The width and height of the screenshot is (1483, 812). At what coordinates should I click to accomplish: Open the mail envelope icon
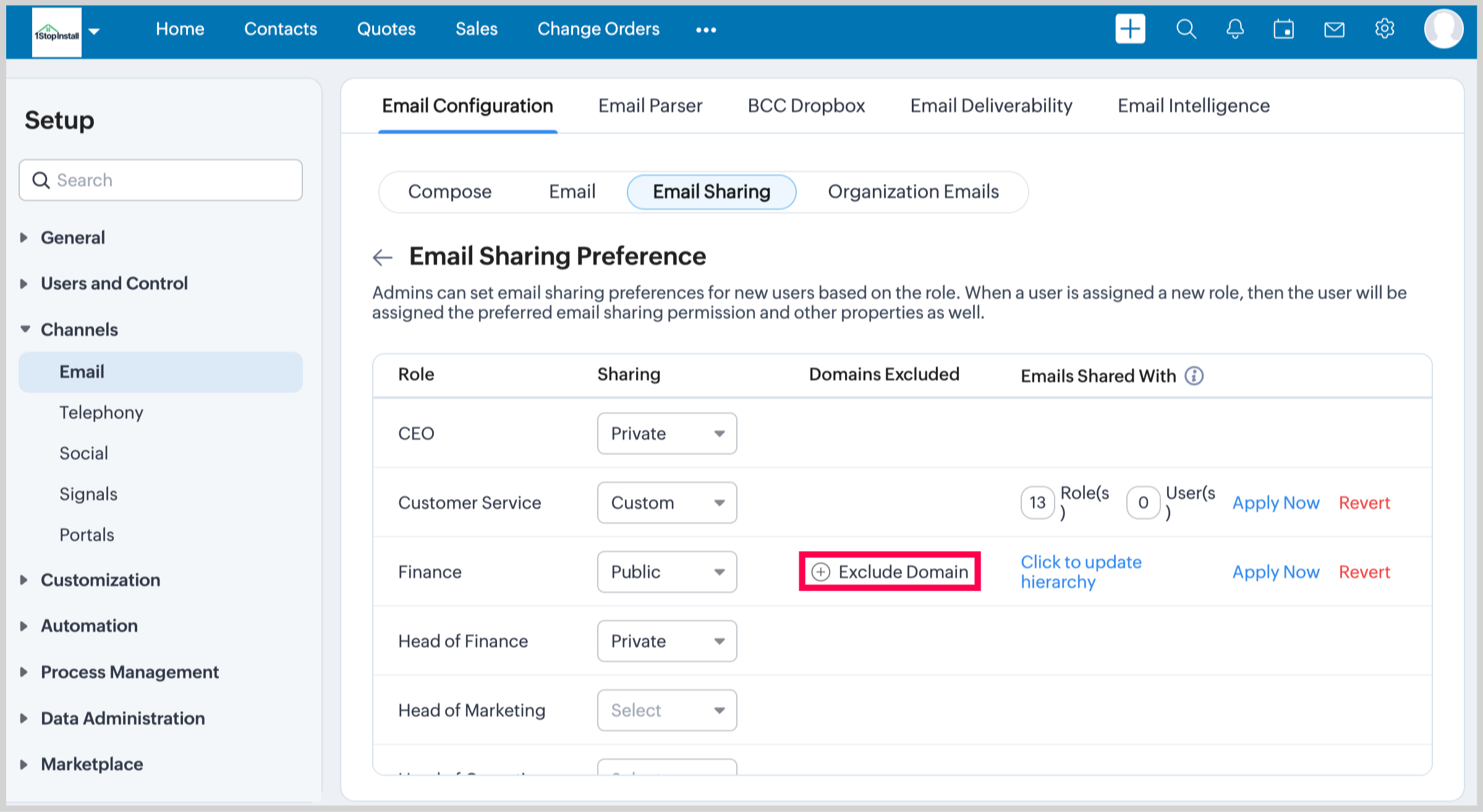[x=1334, y=29]
